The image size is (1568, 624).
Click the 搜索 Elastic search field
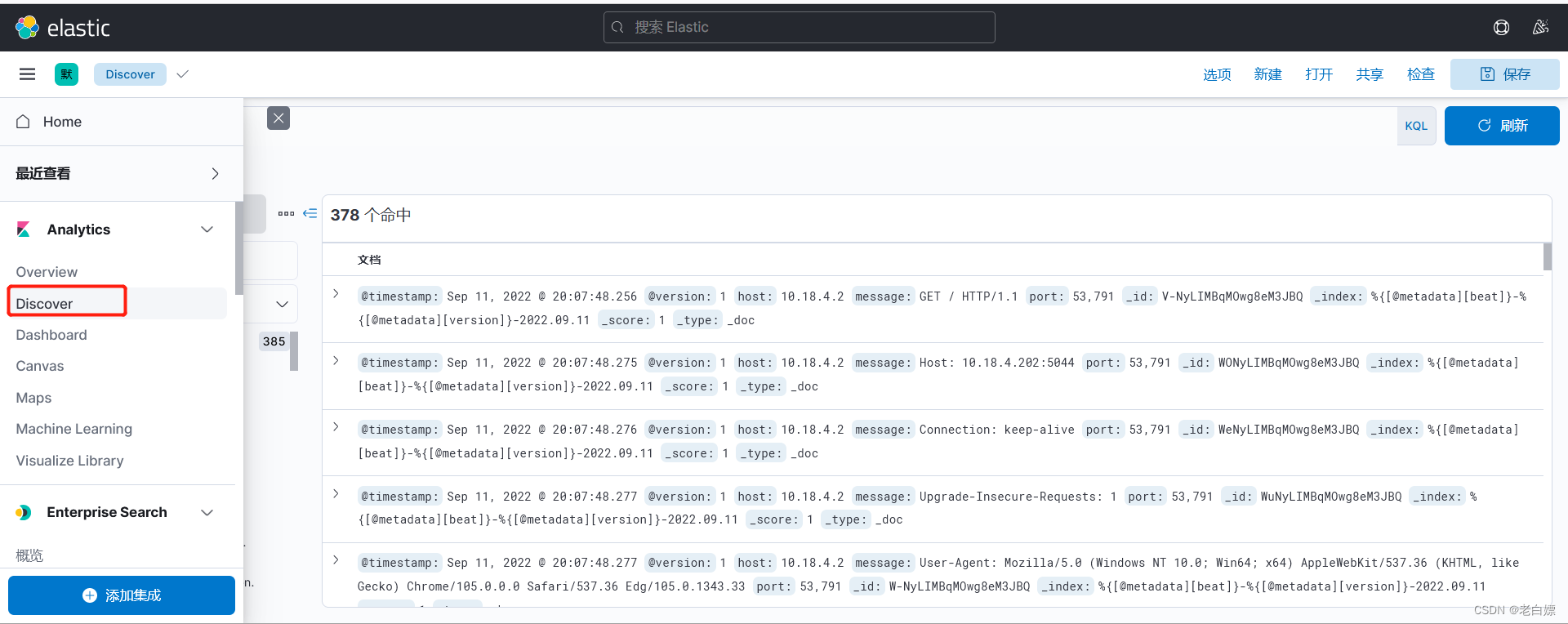tap(800, 27)
